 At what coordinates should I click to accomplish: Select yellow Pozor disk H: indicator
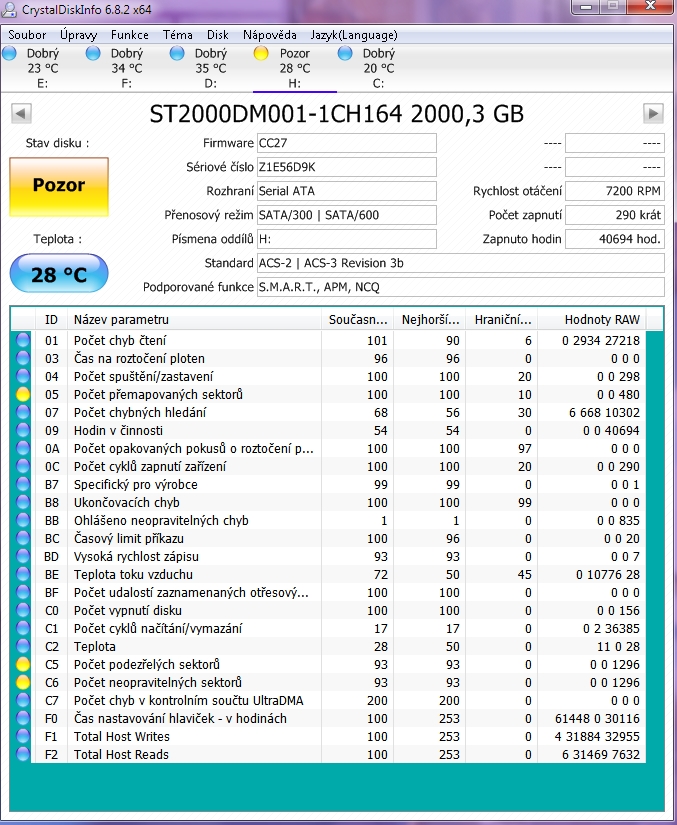[x=261, y=53]
